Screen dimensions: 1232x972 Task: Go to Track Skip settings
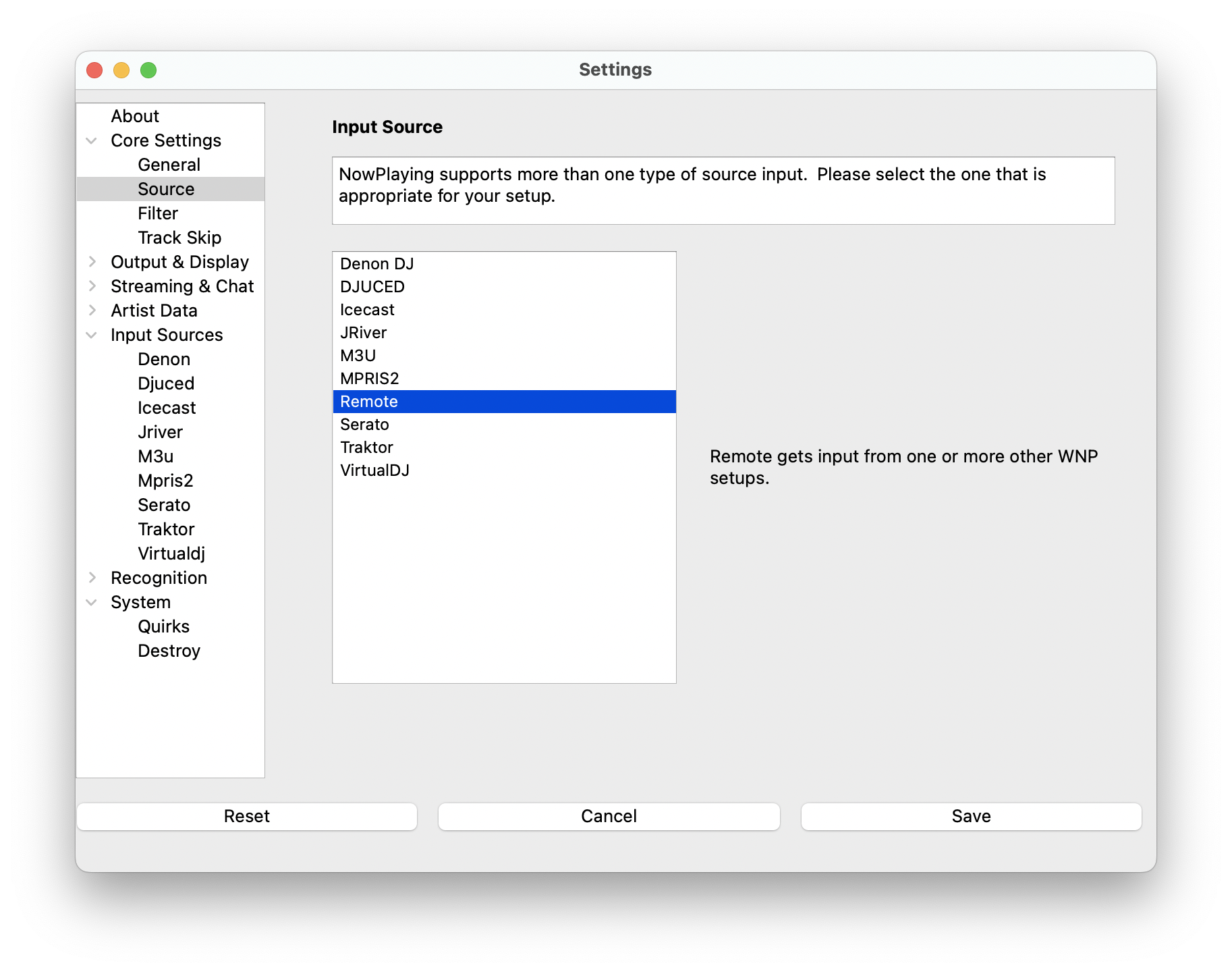[x=179, y=238]
